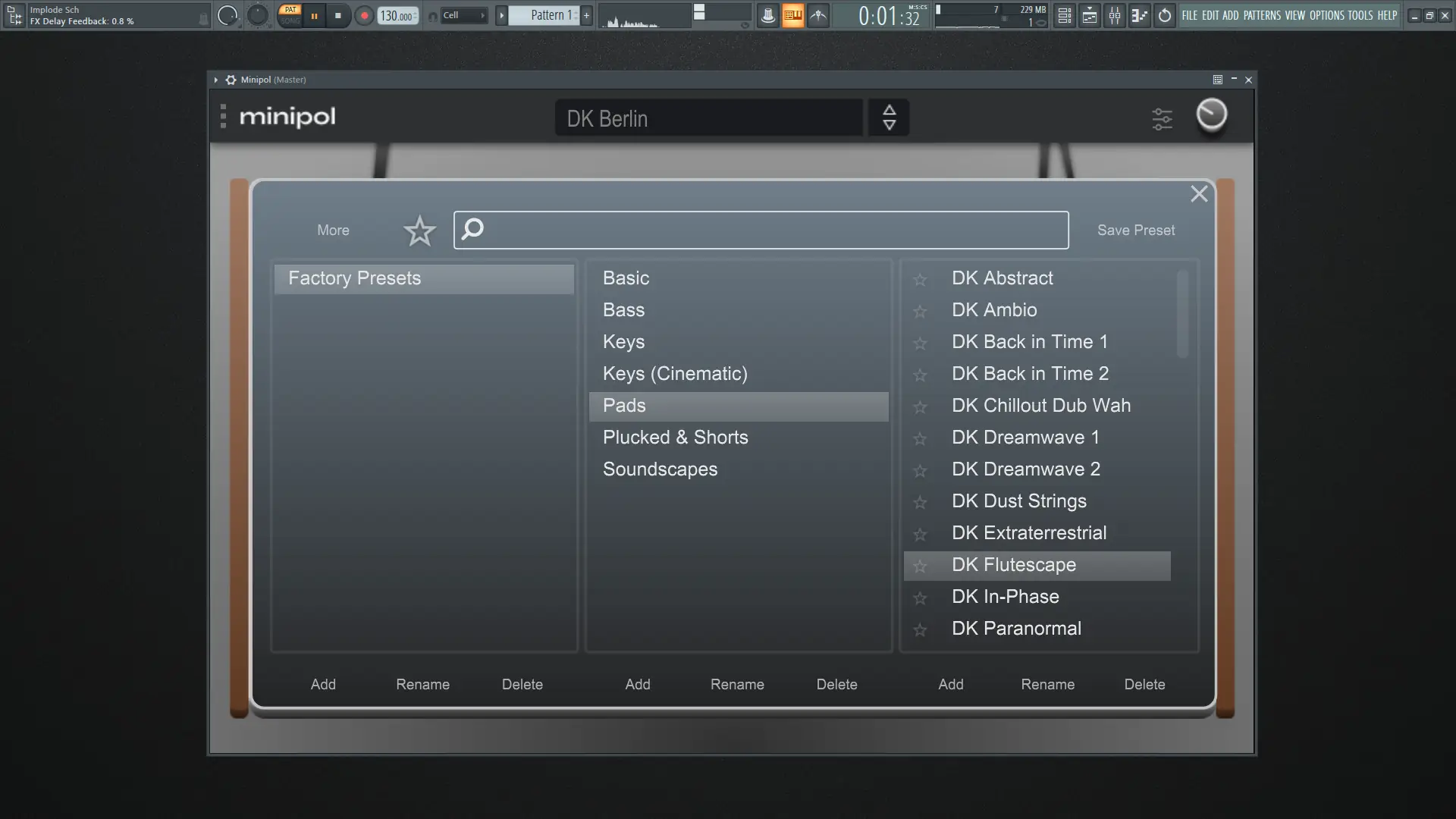
Task: Toggle PAT/SONG mode switch
Action: pos(290,15)
